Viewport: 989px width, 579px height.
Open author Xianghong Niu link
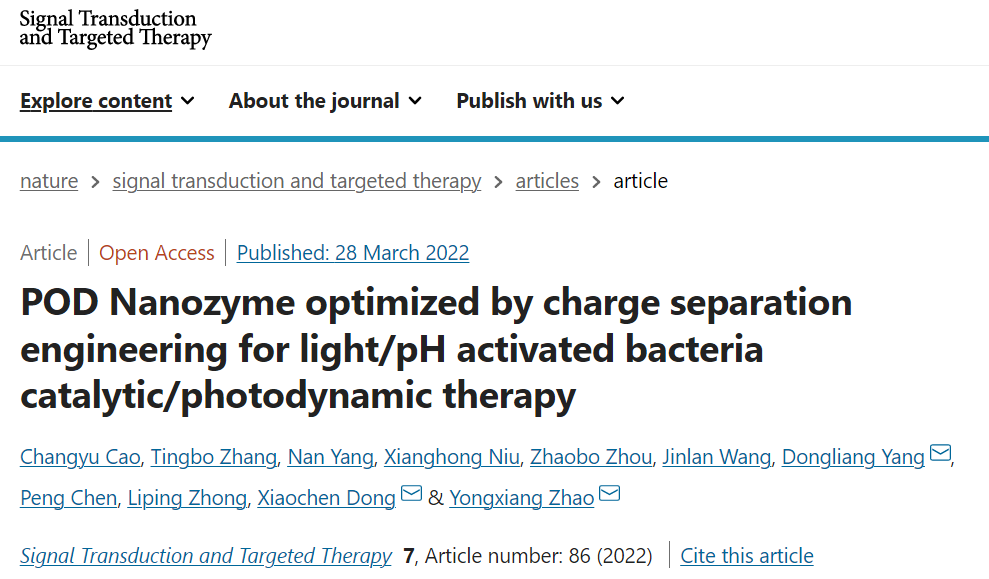[x=452, y=457]
